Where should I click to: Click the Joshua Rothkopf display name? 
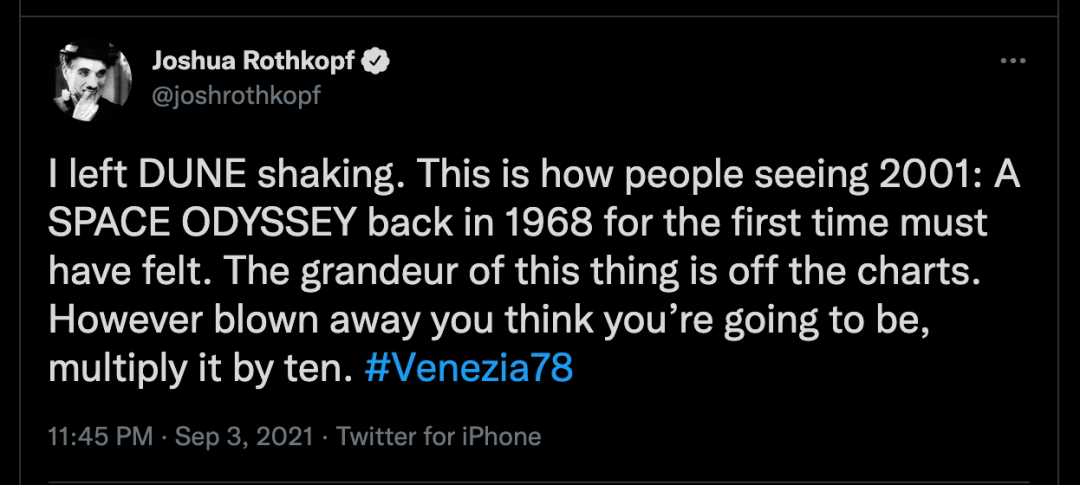252,62
